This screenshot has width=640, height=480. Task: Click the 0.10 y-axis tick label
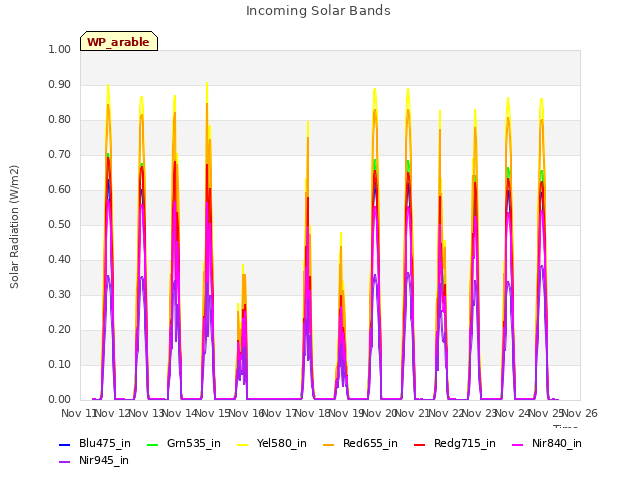click(x=60, y=364)
